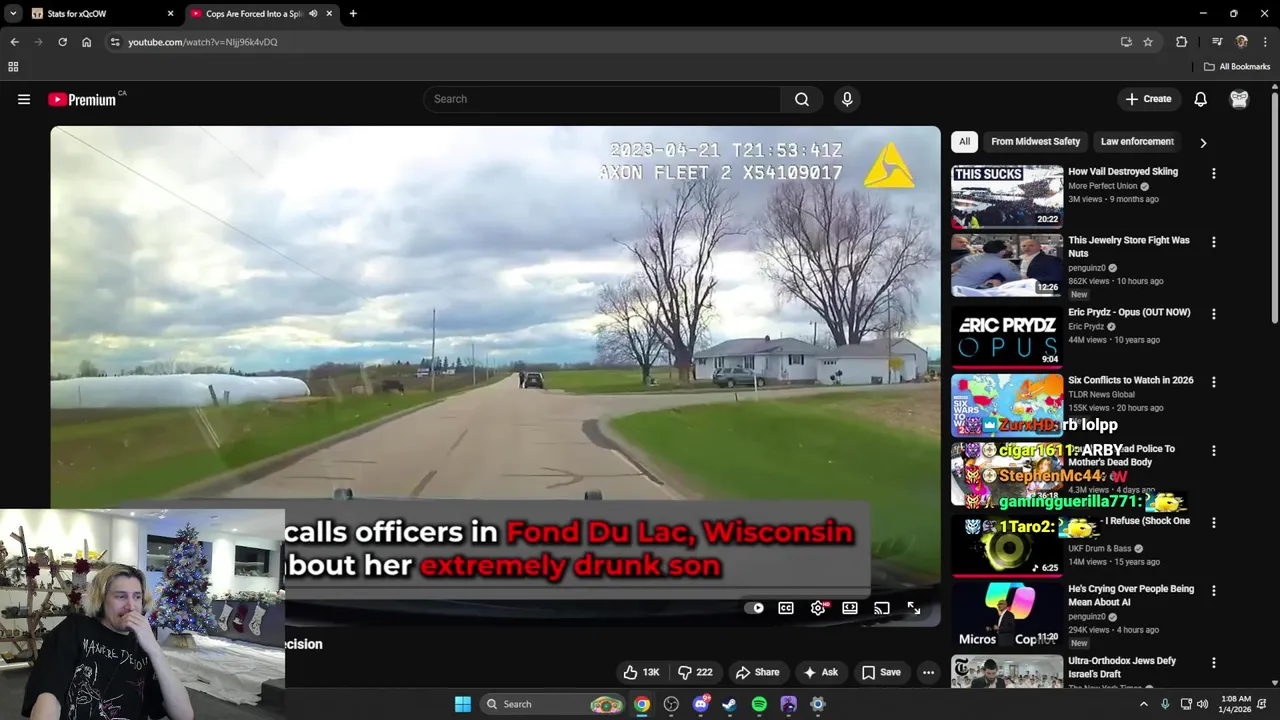Go back in browser history
1280x720 pixels.
coord(14,42)
